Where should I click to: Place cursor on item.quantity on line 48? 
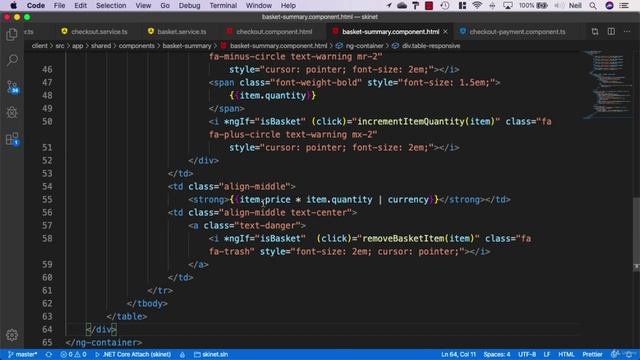click(272, 96)
